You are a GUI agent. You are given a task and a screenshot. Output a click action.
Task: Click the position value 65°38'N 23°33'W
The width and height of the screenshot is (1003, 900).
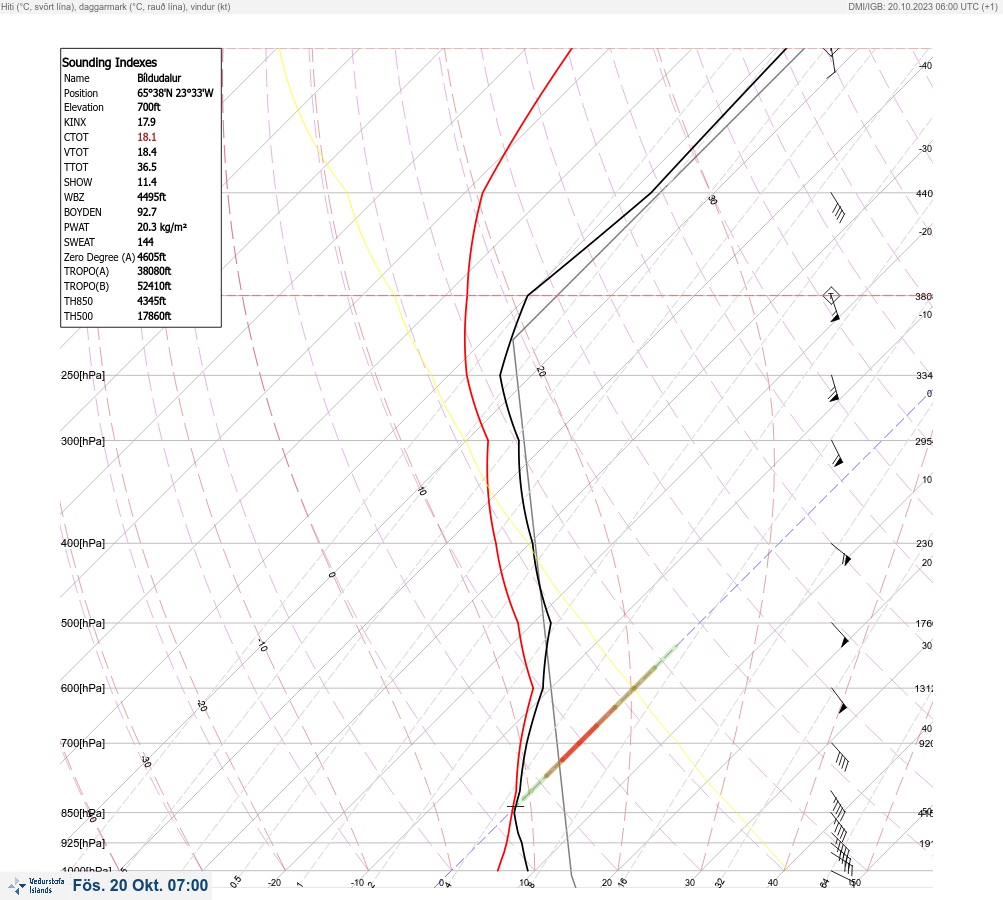pyautogui.click(x=175, y=93)
